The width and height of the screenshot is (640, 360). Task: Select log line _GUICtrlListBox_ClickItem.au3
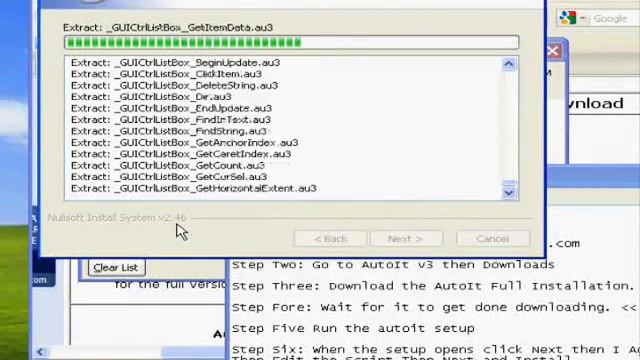167,74
